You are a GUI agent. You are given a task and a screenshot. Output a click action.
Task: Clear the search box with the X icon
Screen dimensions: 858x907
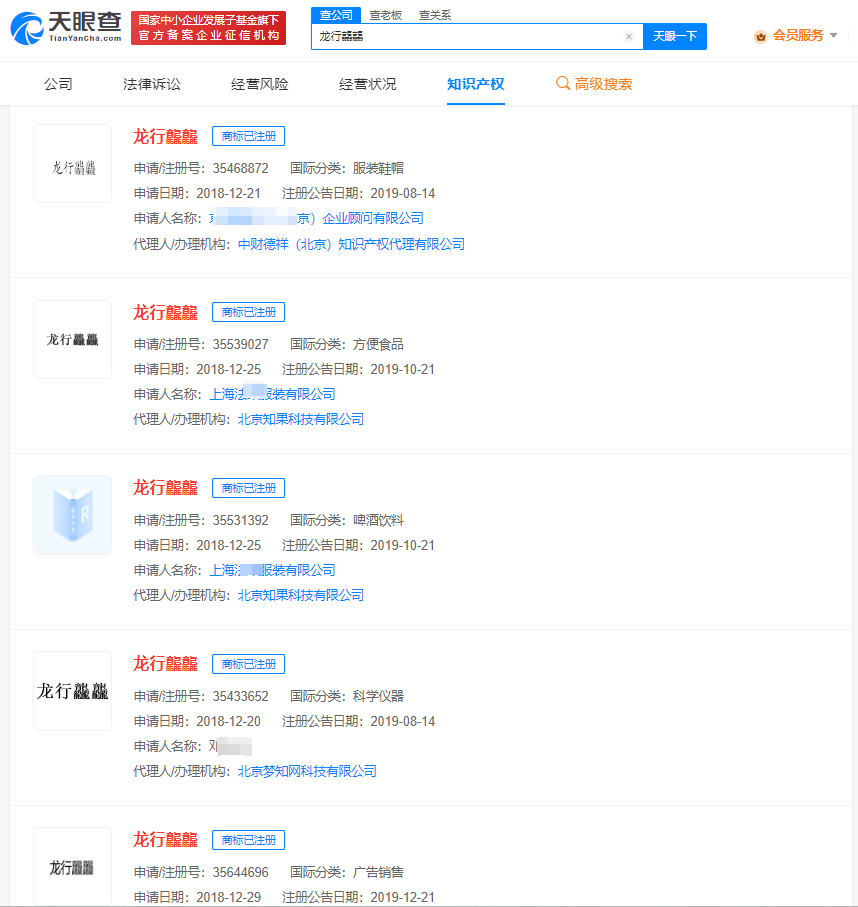coord(629,36)
